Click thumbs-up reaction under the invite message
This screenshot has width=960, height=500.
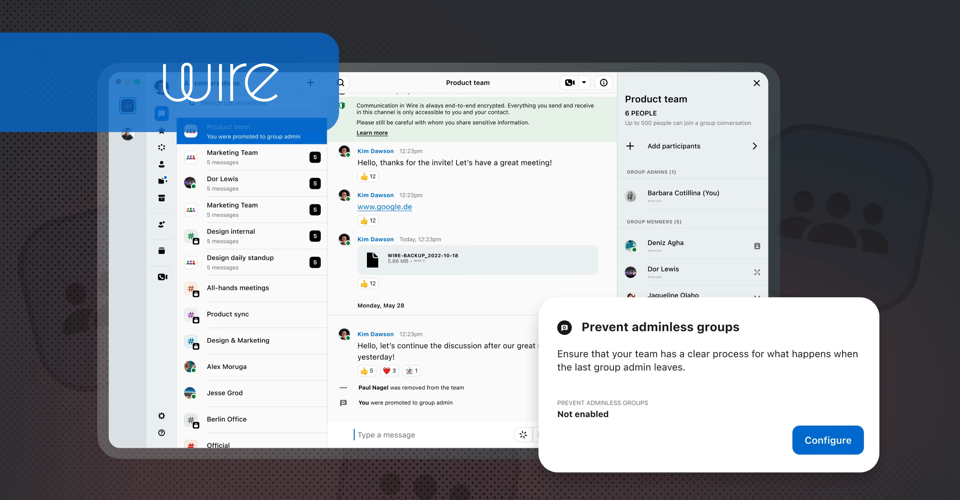(368, 177)
